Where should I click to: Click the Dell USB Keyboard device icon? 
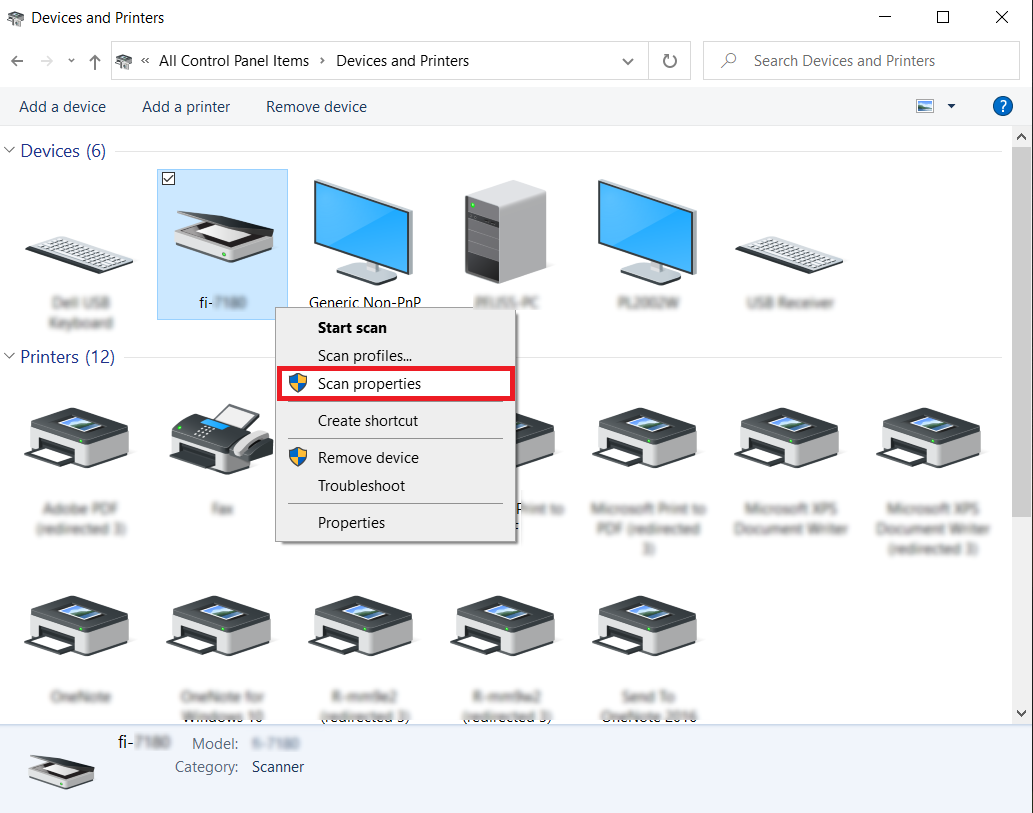click(79, 250)
